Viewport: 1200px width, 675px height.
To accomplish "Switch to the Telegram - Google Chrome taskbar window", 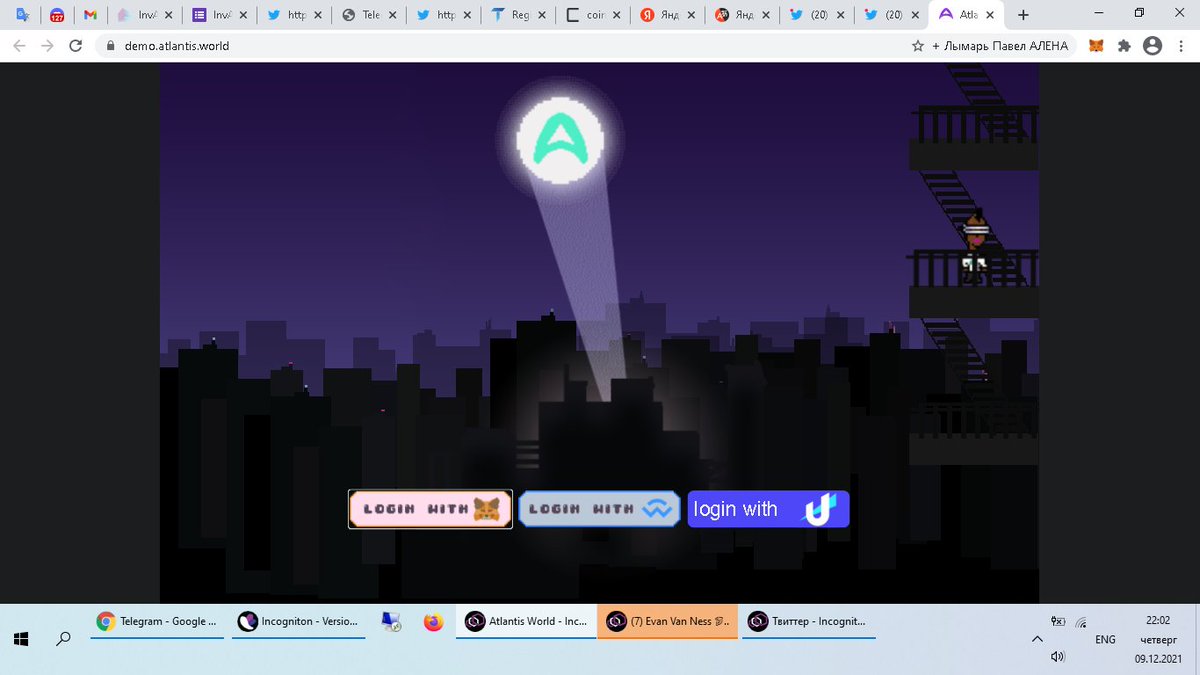I will (x=158, y=621).
